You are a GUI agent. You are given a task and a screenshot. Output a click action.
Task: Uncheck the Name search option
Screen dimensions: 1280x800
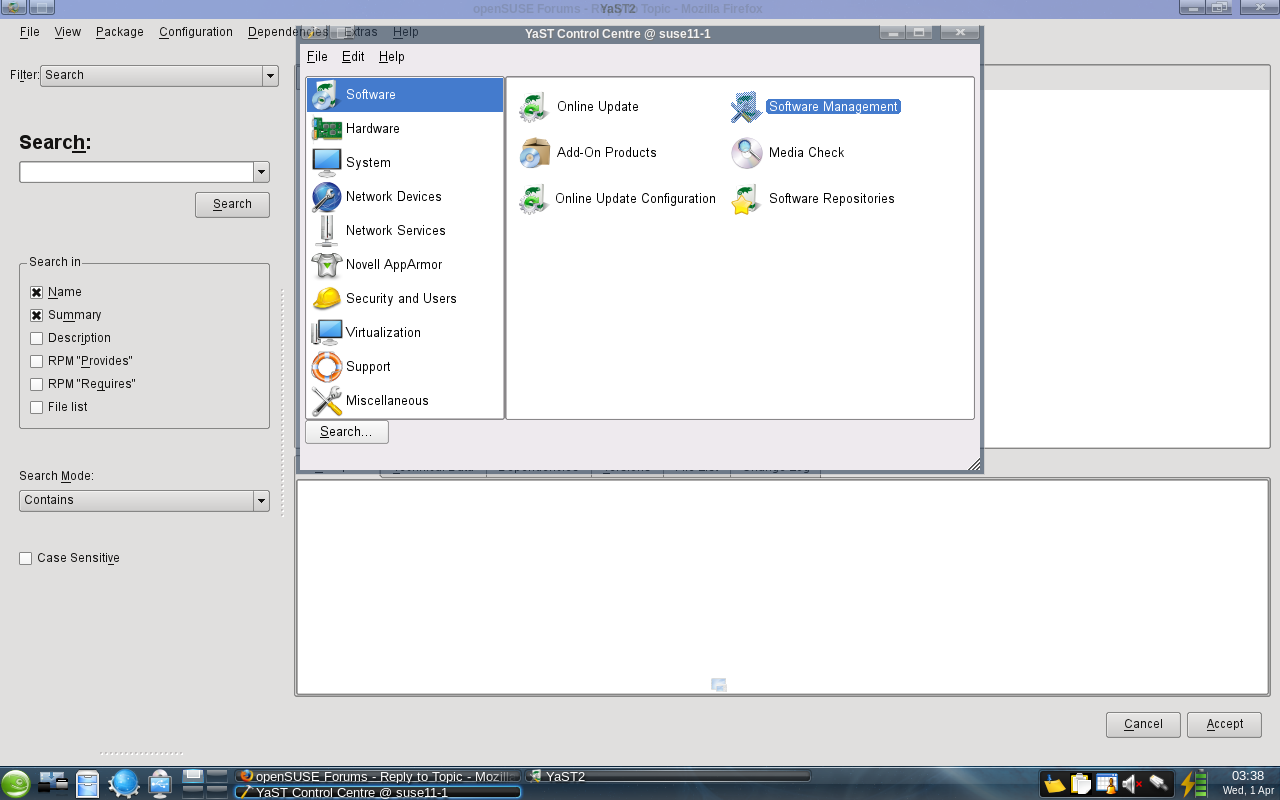(x=37, y=292)
